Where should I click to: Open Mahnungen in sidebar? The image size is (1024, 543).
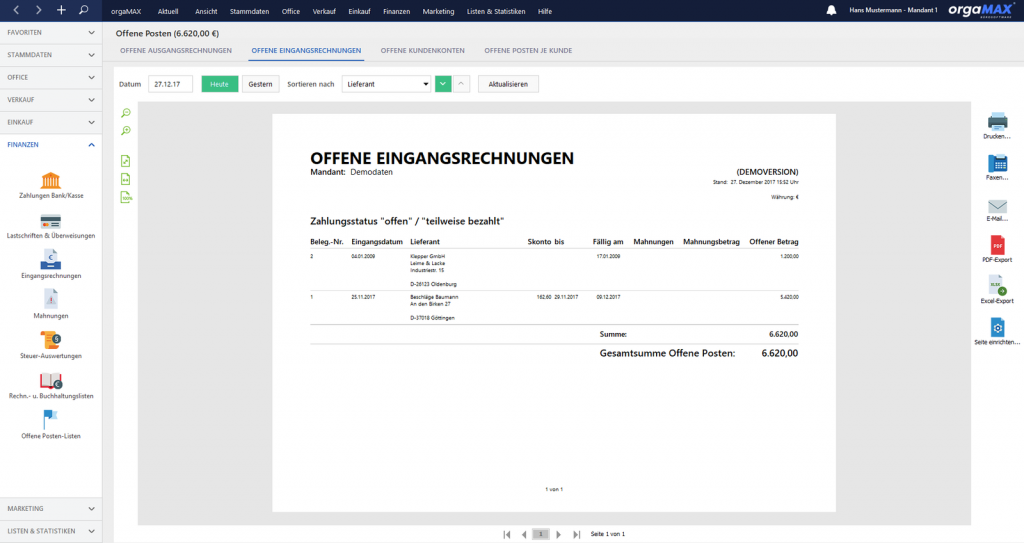[x=51, y=305]
